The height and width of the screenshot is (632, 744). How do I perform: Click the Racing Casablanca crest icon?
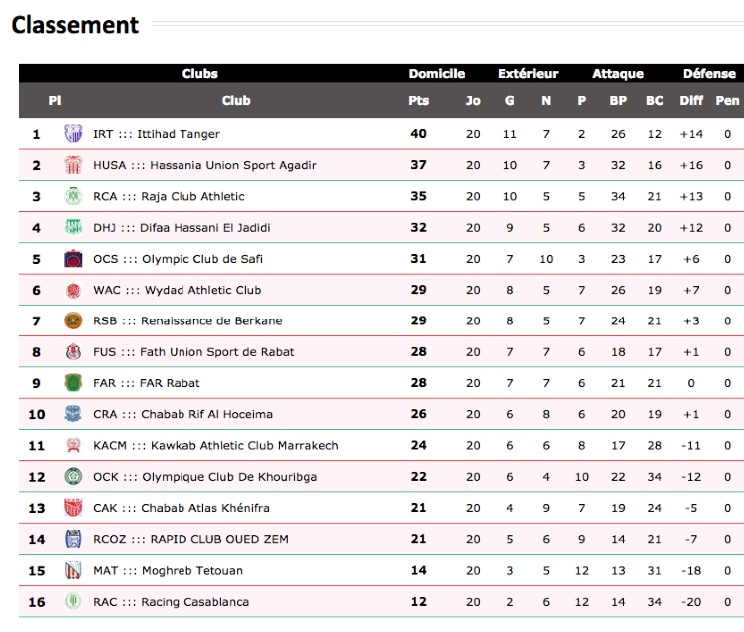click(x=73, y=601)
